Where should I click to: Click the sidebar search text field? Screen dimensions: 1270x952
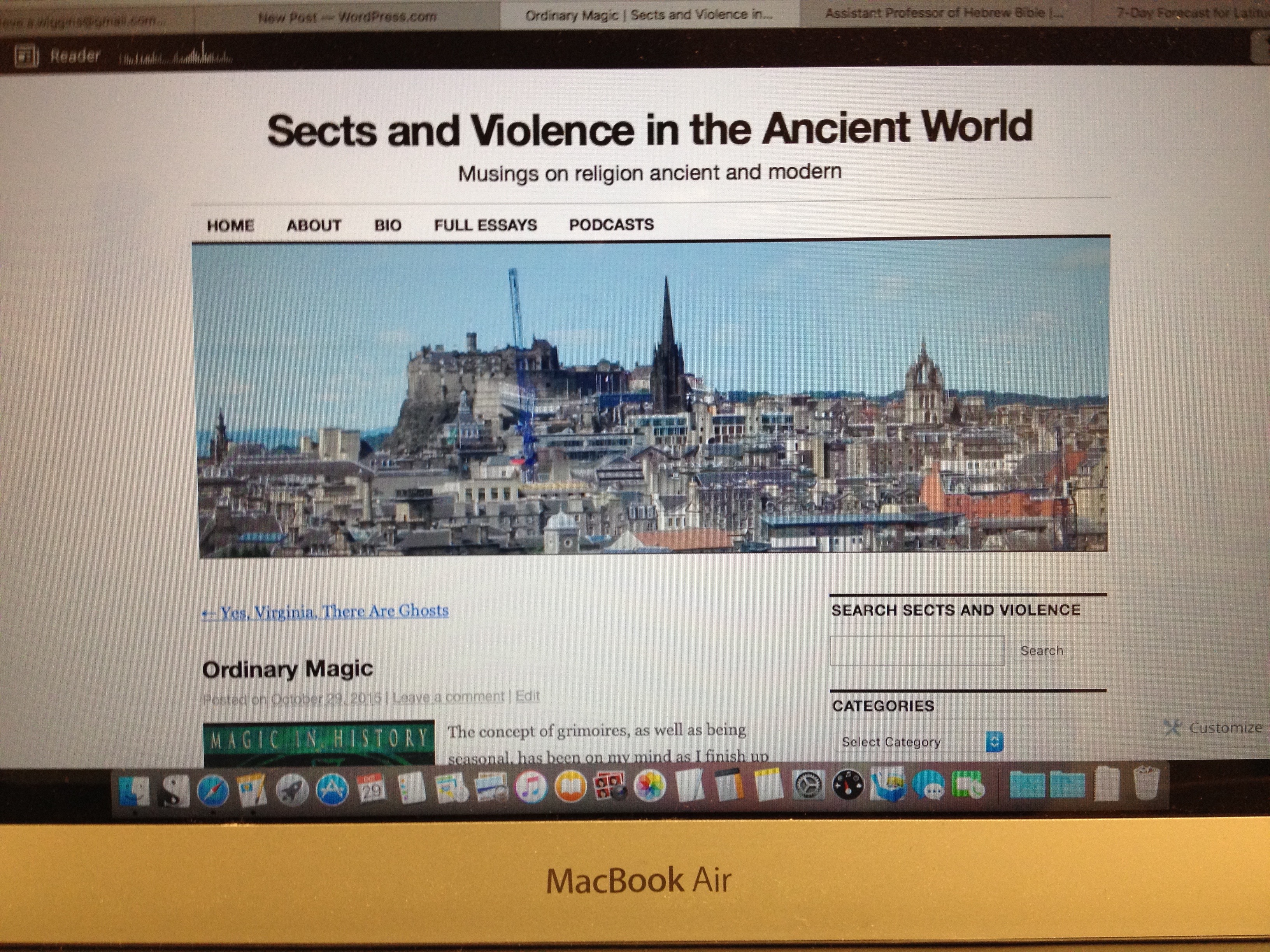pos(916,651)
